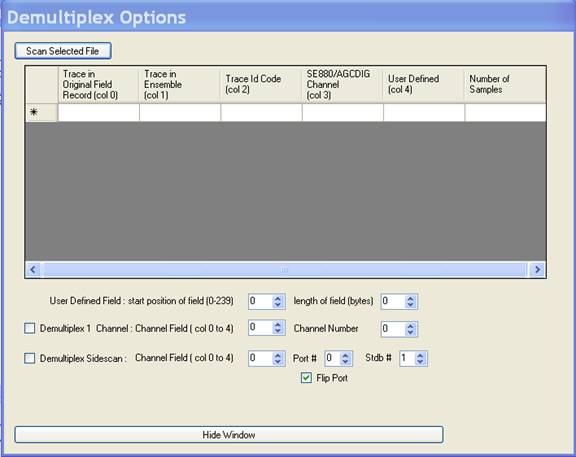Screen dimensions: 576x457
Task: Uncheck the Flip Port checkbox
Action: (x=306, y=378)
